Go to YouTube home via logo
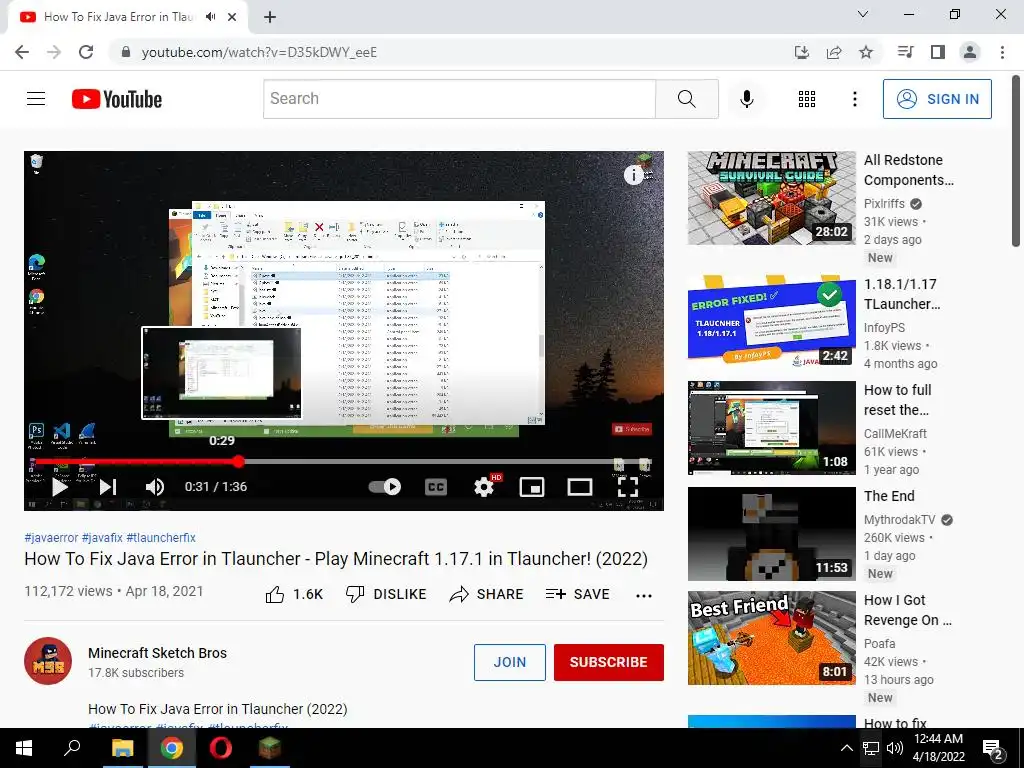This screenshot has width=1024, height=768. tap(117, 99)
